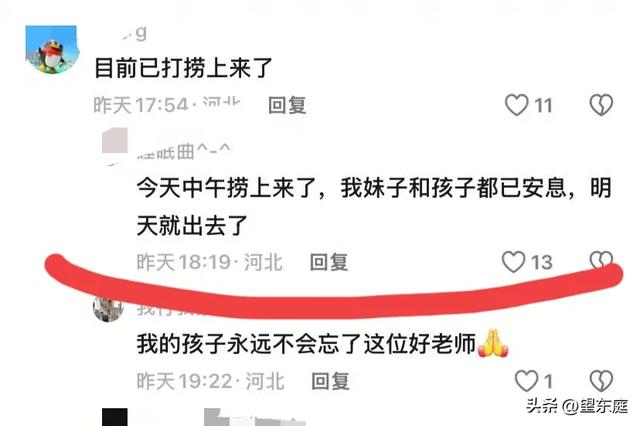Reply to the 17:54 comment
The image size is (640, 426).
click(287, 105)
